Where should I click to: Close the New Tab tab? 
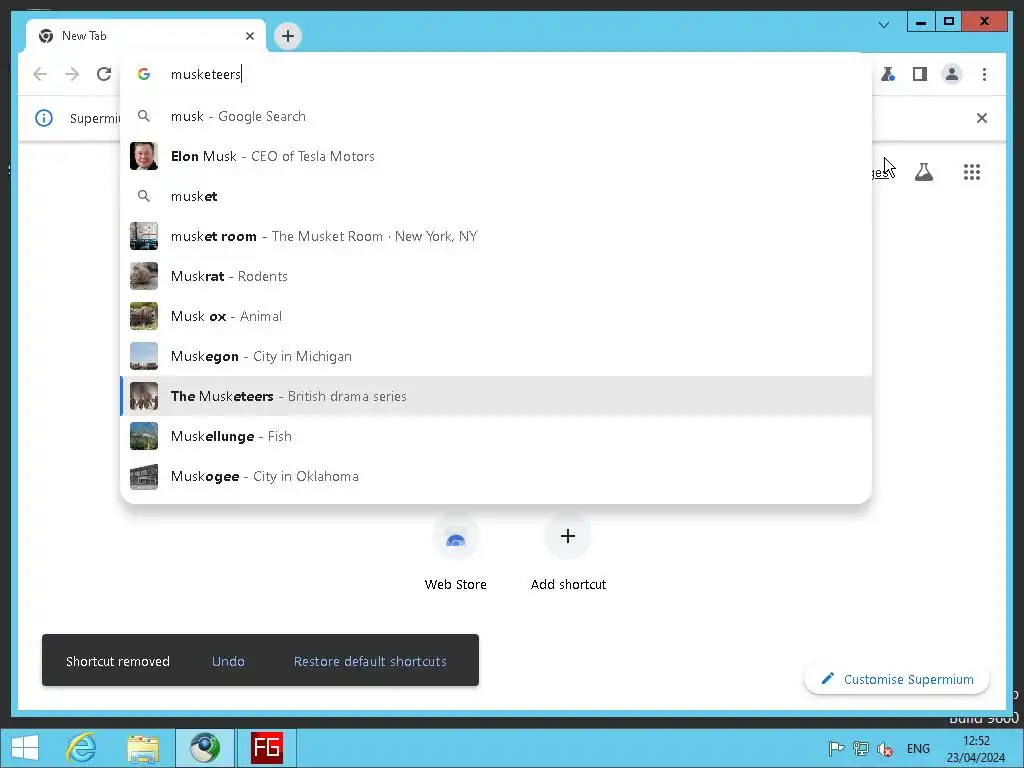click(249, 36)
